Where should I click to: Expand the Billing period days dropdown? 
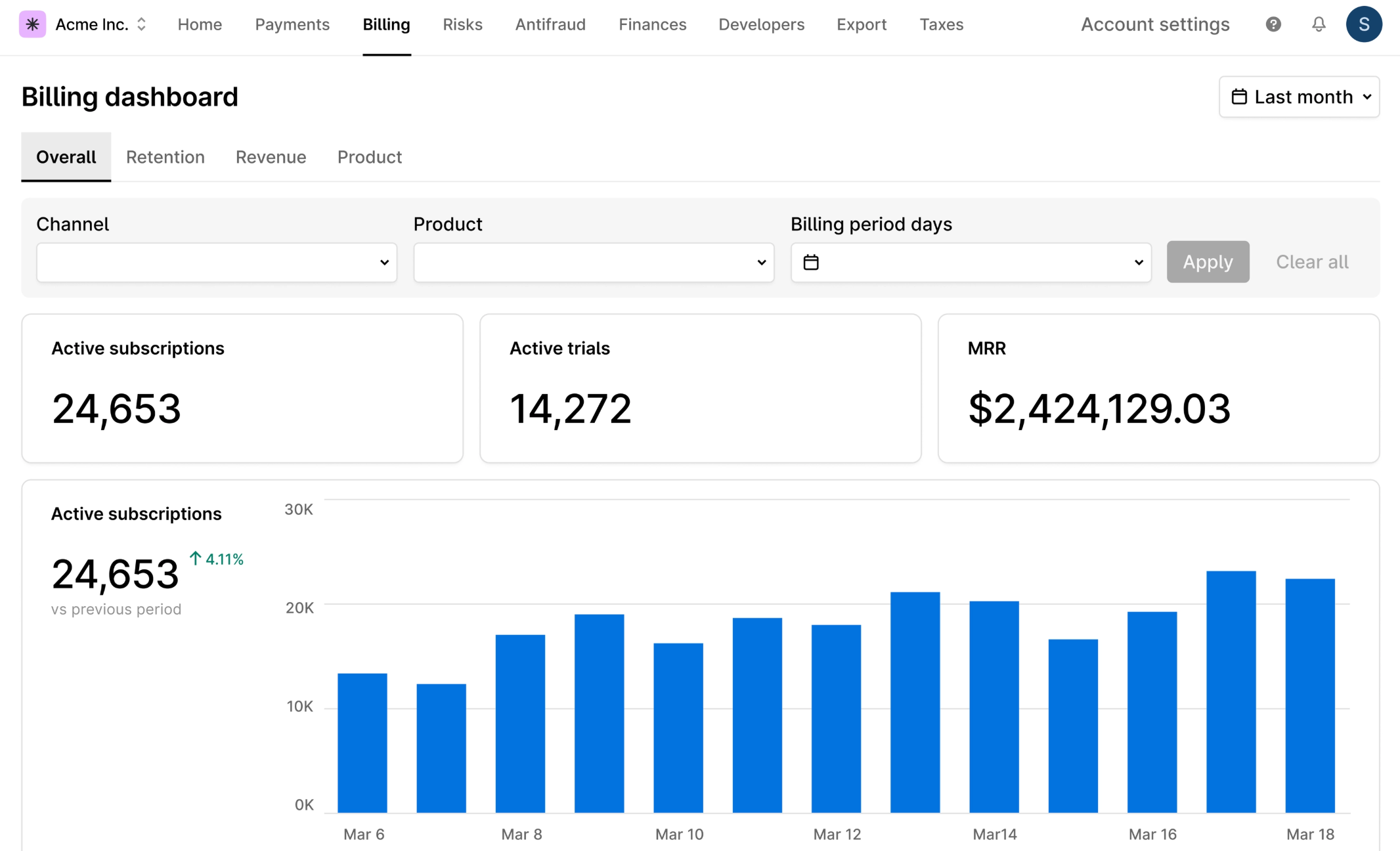[x=971, y=263]
